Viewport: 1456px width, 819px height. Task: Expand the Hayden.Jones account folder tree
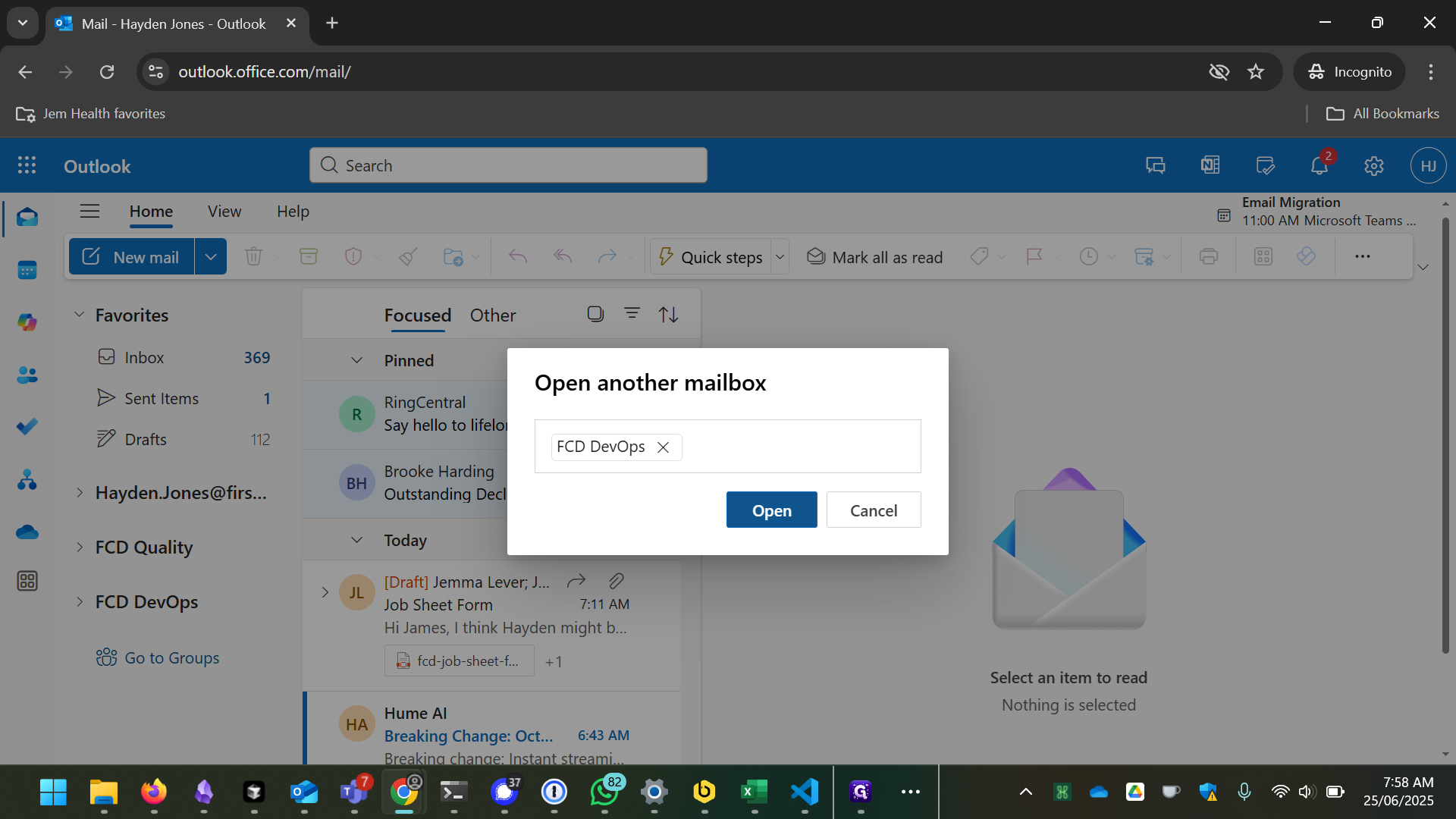tap(79, 493)
